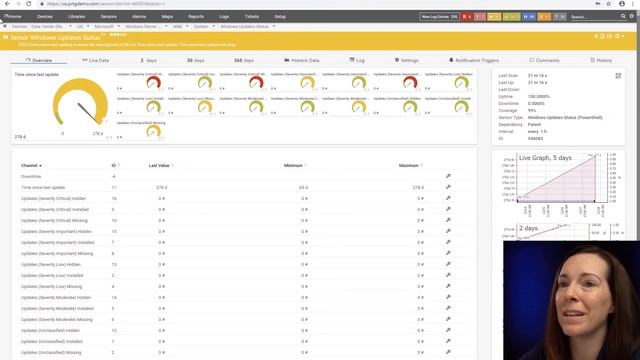Click wrench for Updates (Severity Important) Installed

tap(448, 242)
